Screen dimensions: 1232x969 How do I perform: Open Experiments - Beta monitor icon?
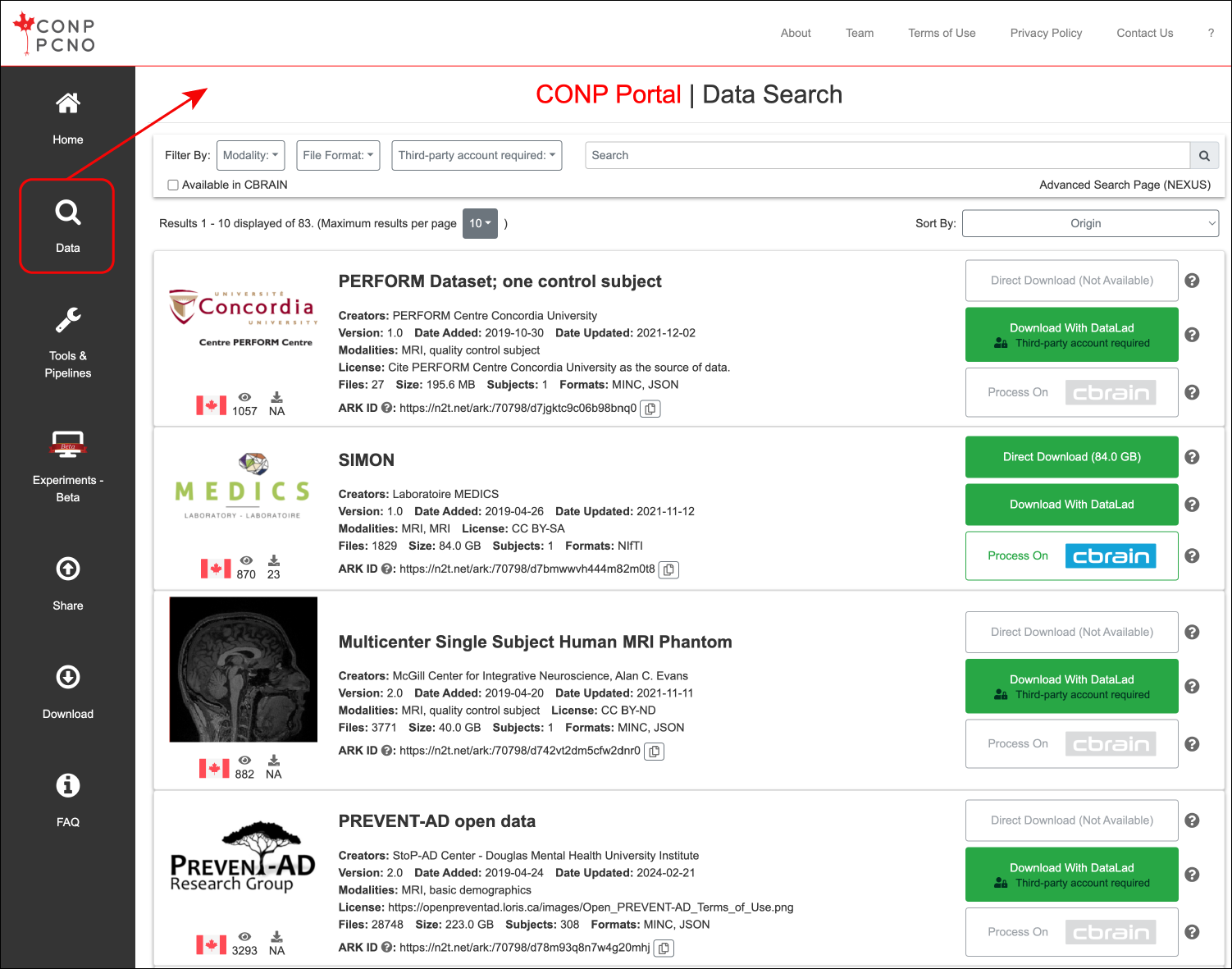pyautogui.click(x=68, y=444)
